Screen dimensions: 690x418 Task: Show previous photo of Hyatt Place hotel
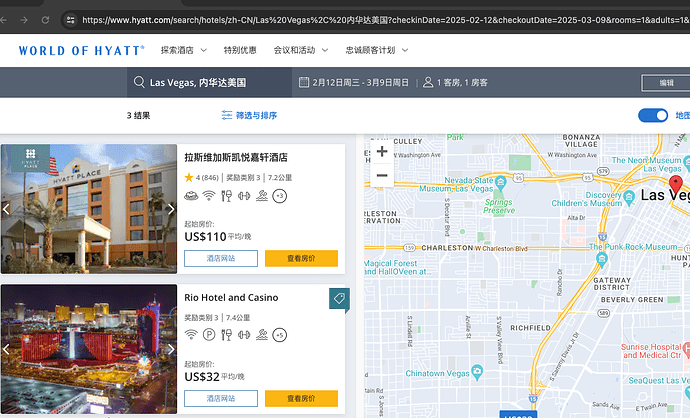coord(6,209)
